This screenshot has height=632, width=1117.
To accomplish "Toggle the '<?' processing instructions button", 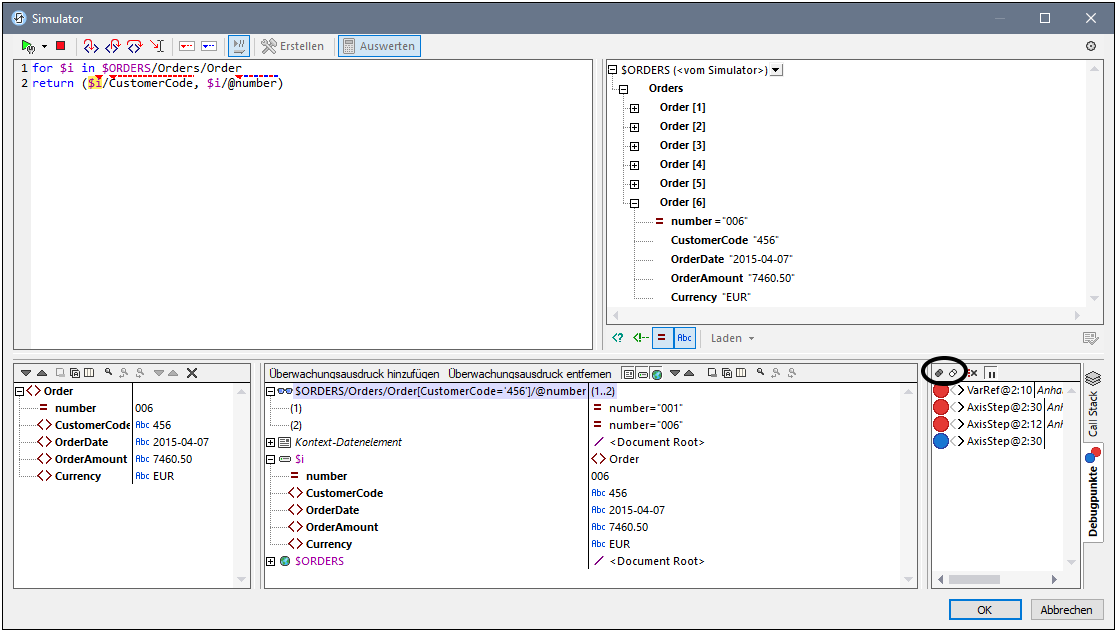I will 618,338.
